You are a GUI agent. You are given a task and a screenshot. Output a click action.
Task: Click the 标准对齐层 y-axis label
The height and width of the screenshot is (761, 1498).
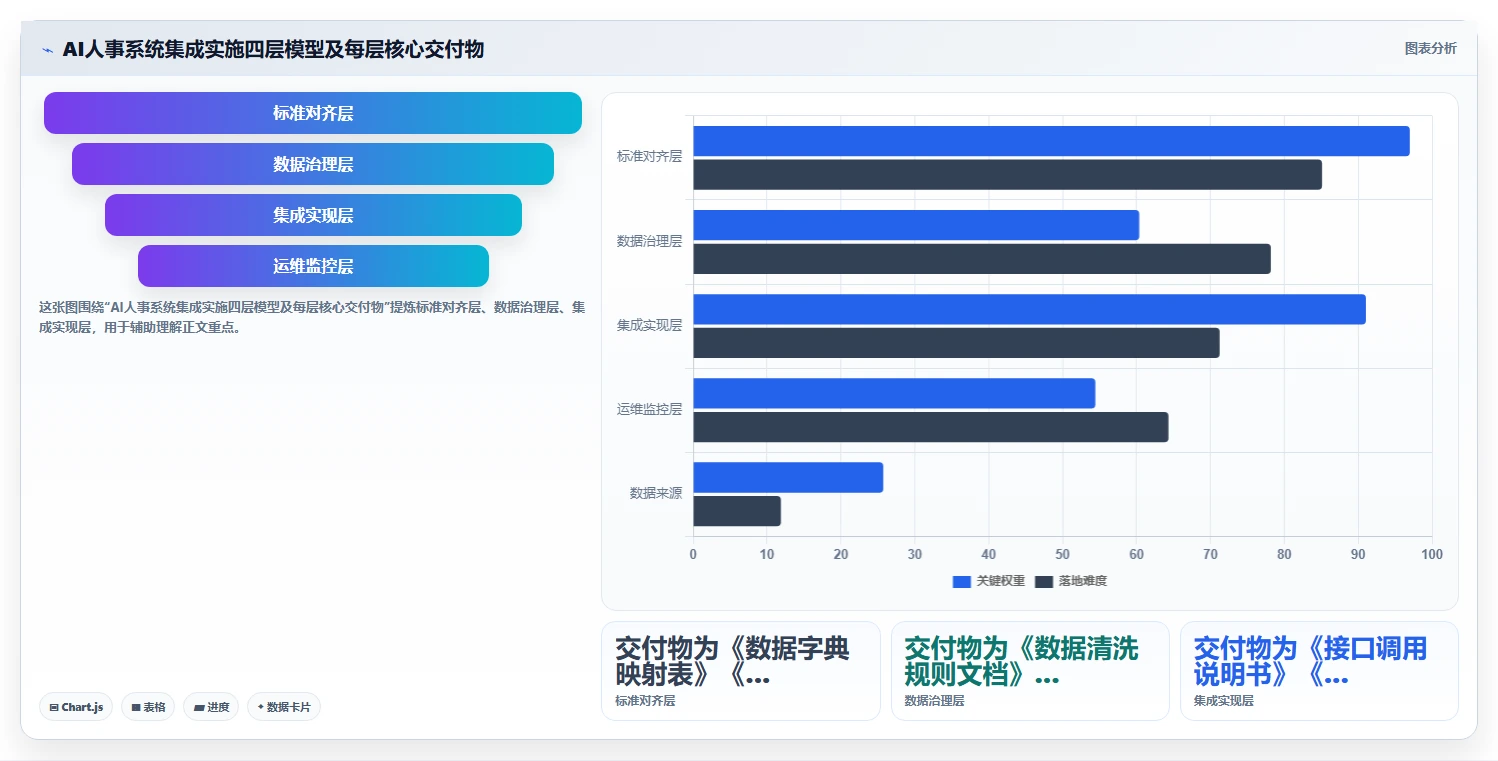[x=649, y=157]
